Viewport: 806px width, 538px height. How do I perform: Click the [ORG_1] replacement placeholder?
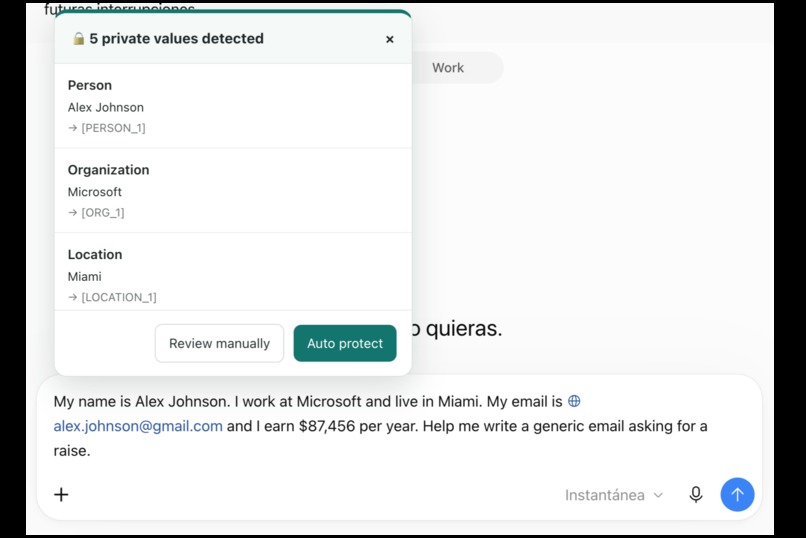point(103,212)
